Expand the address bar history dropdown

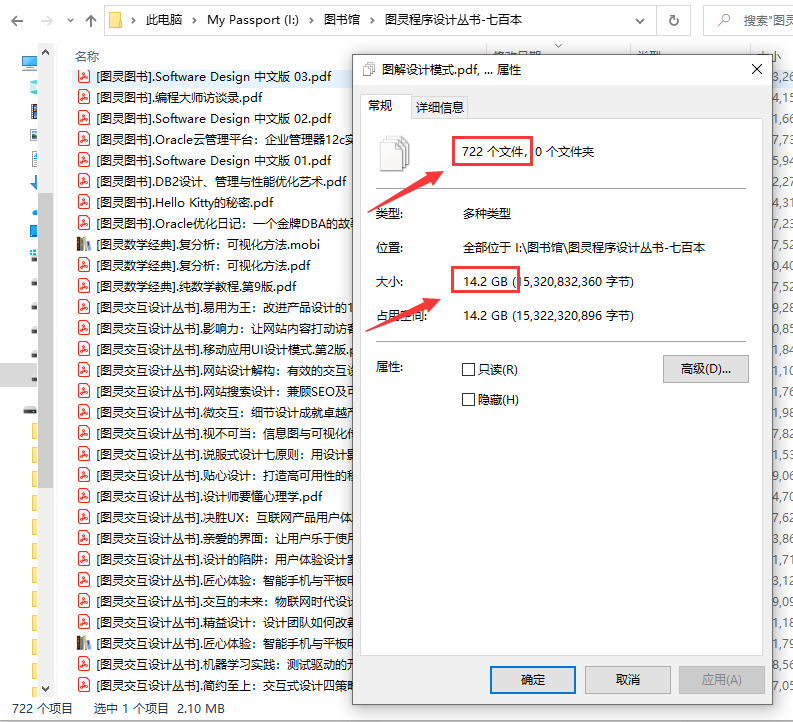pos(640,21)
